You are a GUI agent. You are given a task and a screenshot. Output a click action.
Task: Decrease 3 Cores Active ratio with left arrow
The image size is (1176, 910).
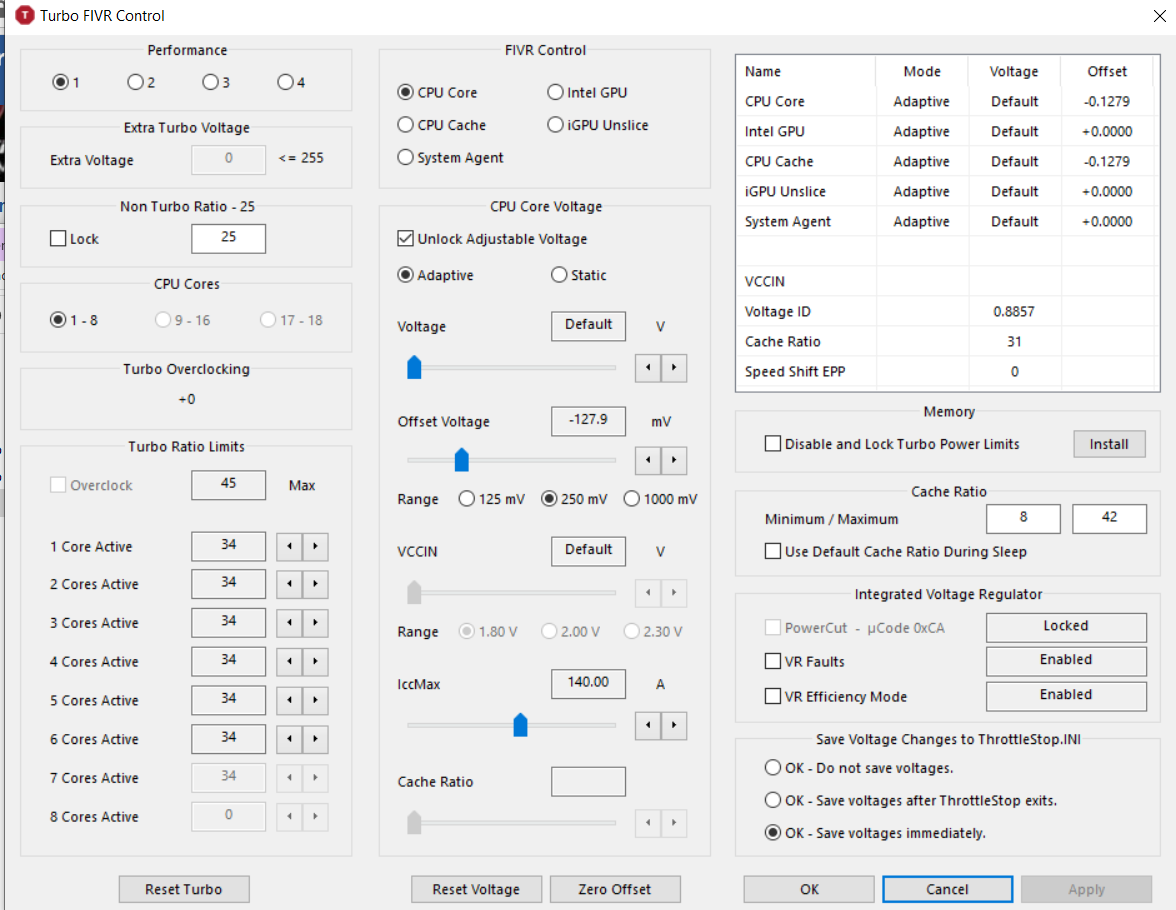290,623
